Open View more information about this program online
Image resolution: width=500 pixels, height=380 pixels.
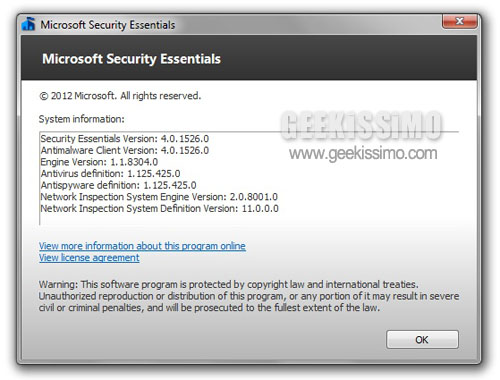point(142,246)
